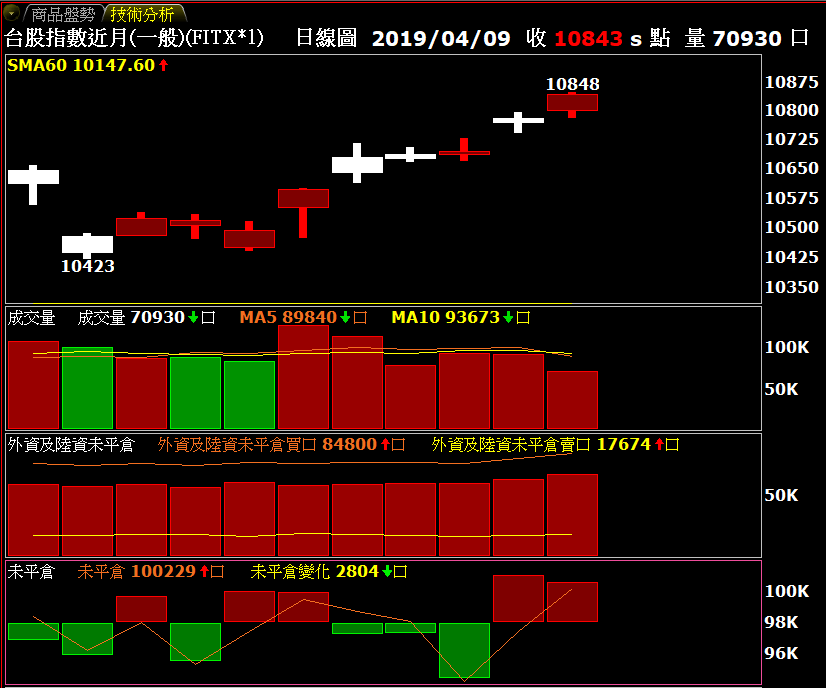Click the 外資及陸資未平倉買口 84800 label
This screenshot has width=826, height=688.
[281, 445]
